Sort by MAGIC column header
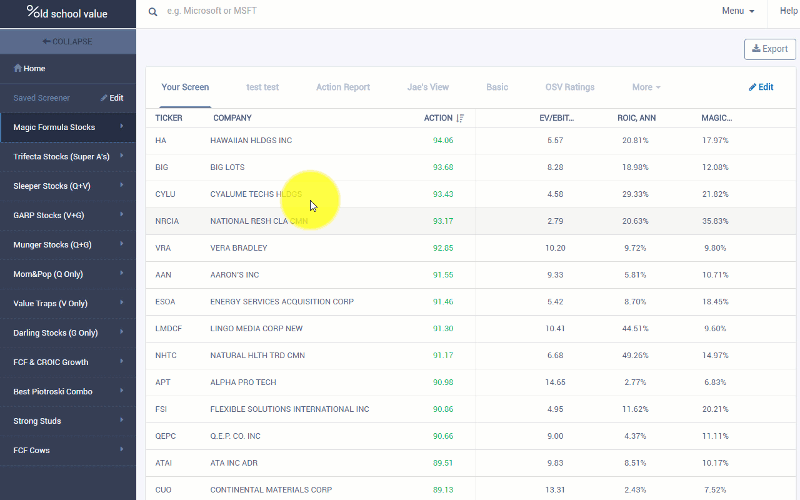This screenshot has height=500, width=800. (x=716, y=118)
